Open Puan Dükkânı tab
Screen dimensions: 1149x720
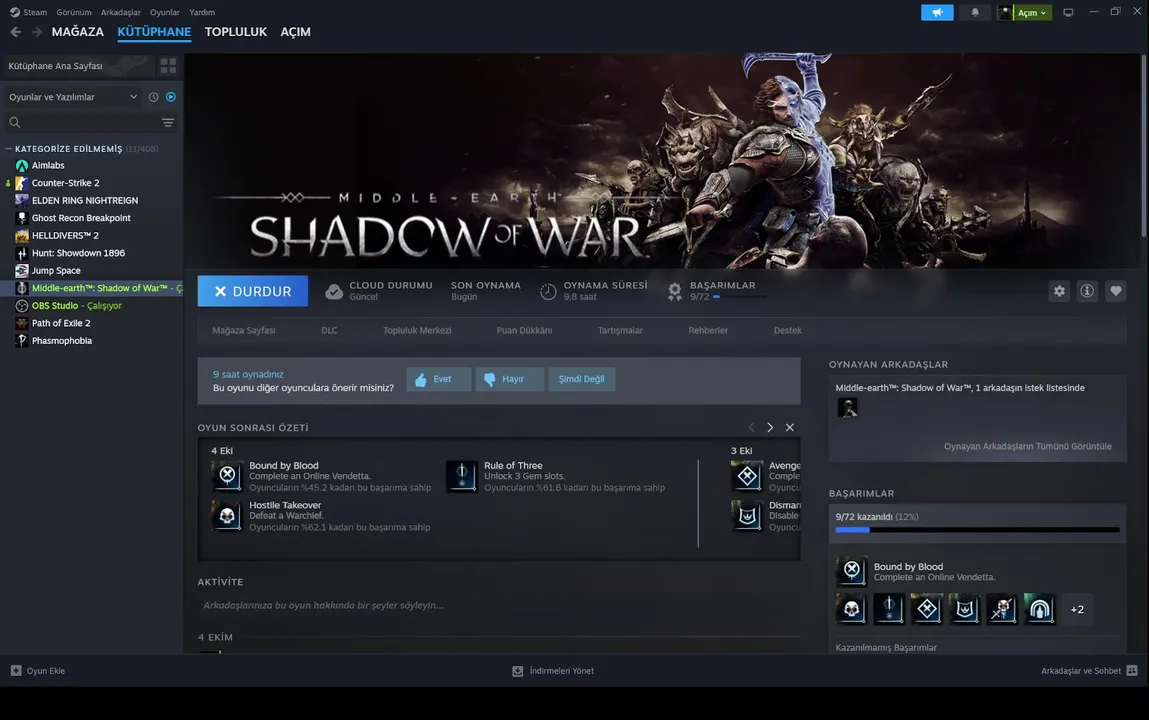tap(525, 330)
